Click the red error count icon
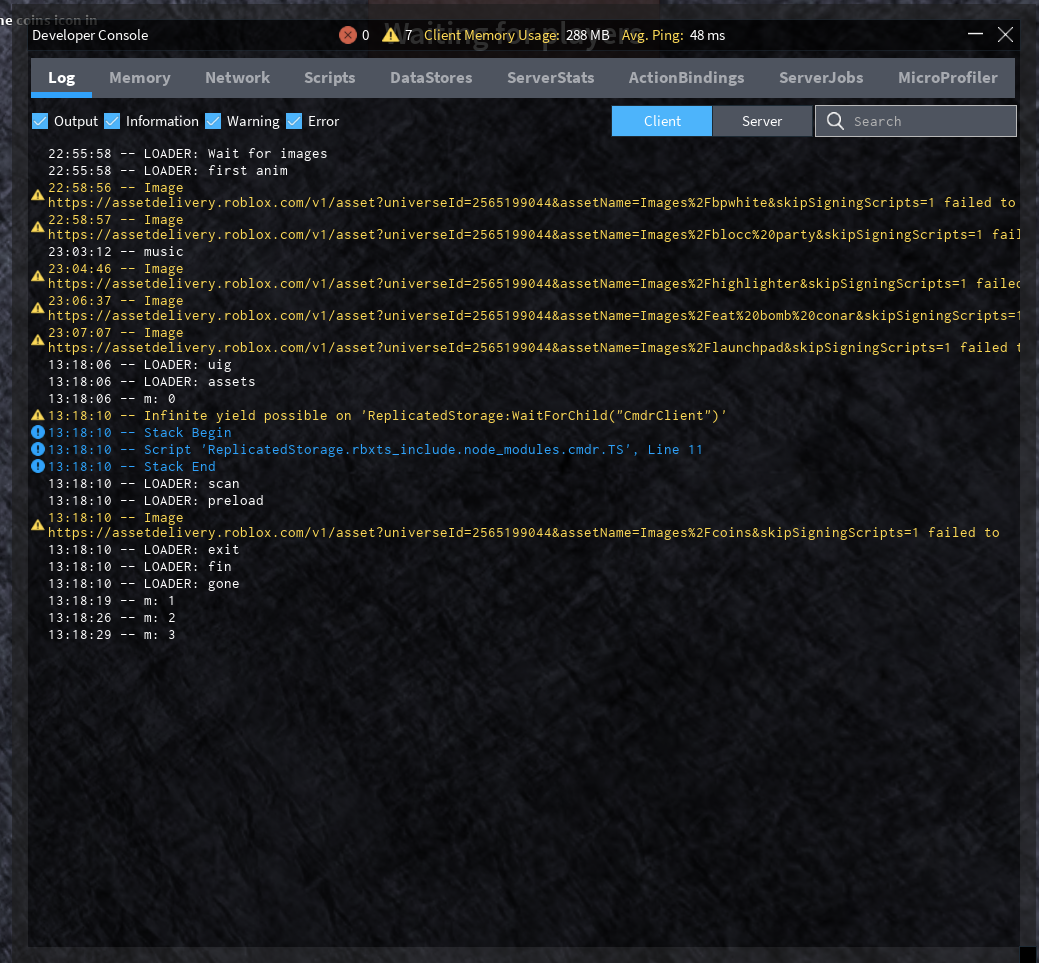This screenshot has height=963, width=1039. (x=348, y=35)
